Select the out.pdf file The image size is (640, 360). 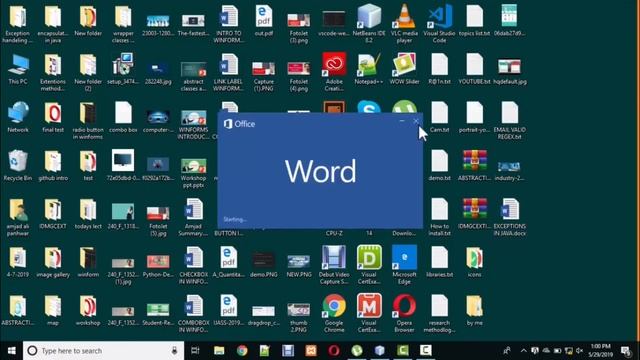264,20
